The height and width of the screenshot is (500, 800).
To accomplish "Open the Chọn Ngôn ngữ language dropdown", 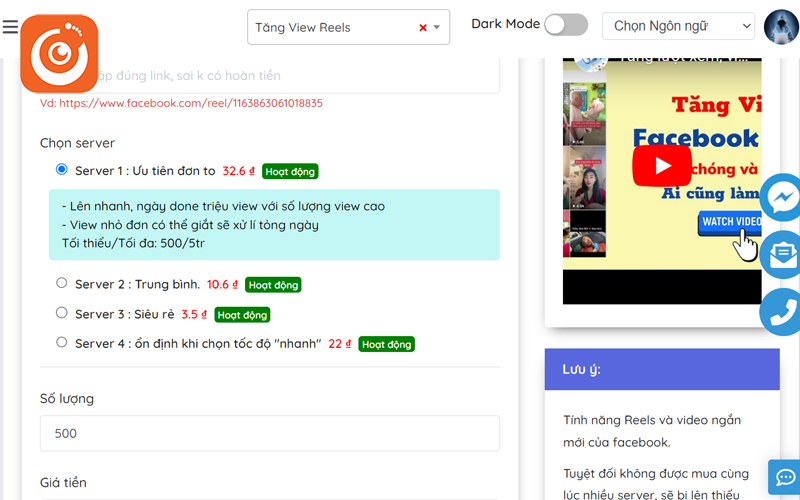I will pyautogui.click(x=679, y=26).
